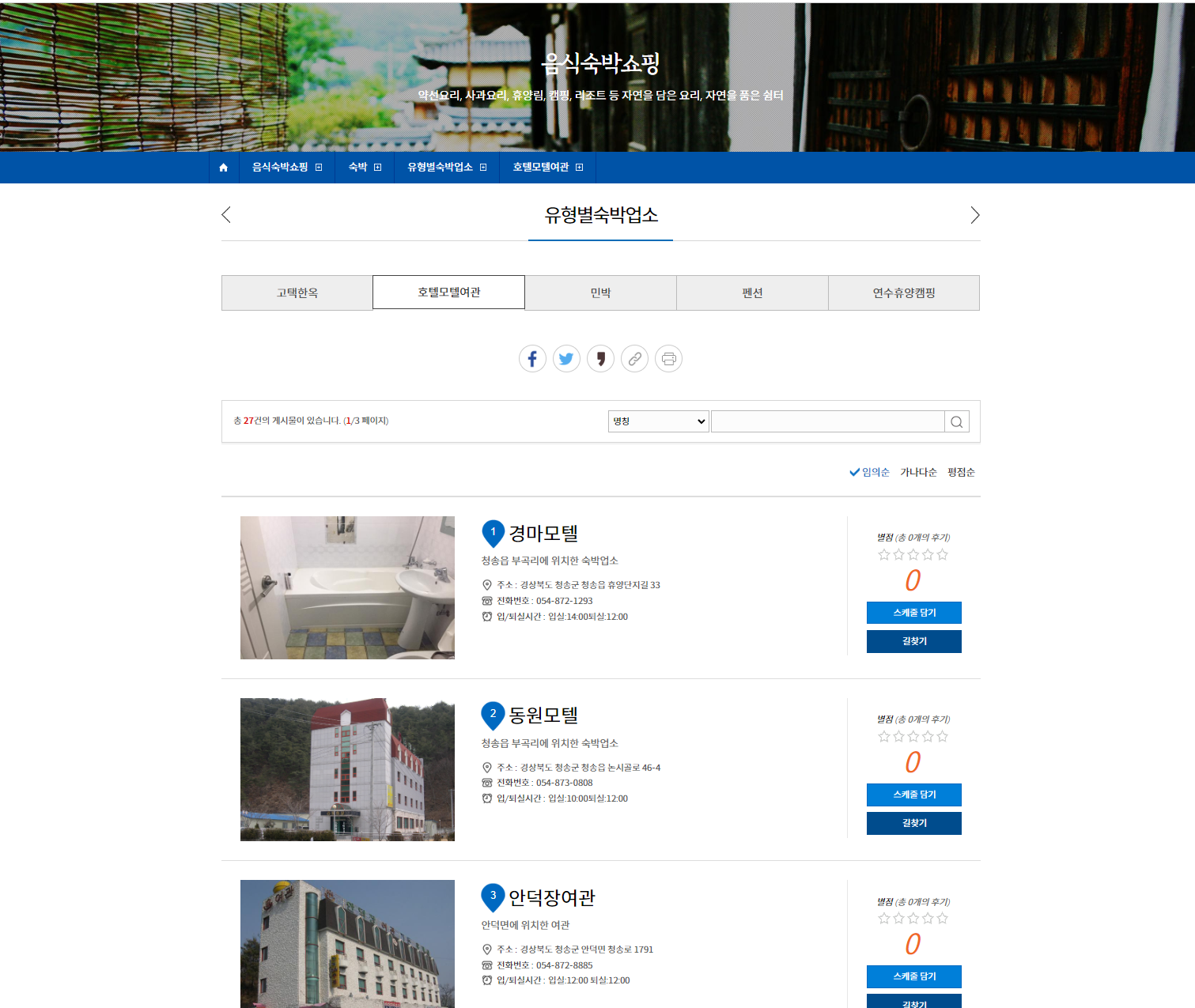Sort list by 평점순

click(961, 472)
